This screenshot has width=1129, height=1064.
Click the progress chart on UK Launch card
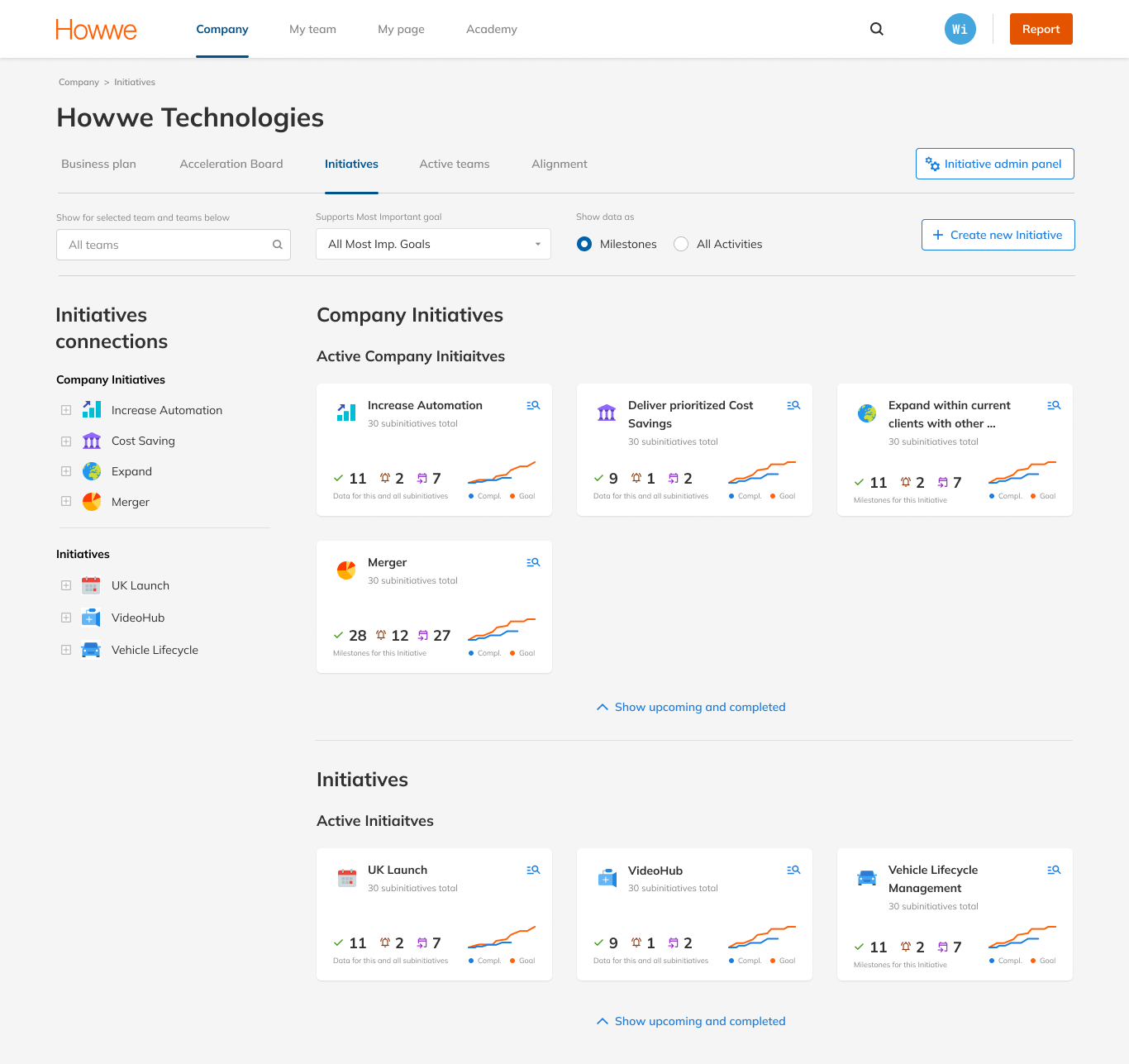[502, 938]
